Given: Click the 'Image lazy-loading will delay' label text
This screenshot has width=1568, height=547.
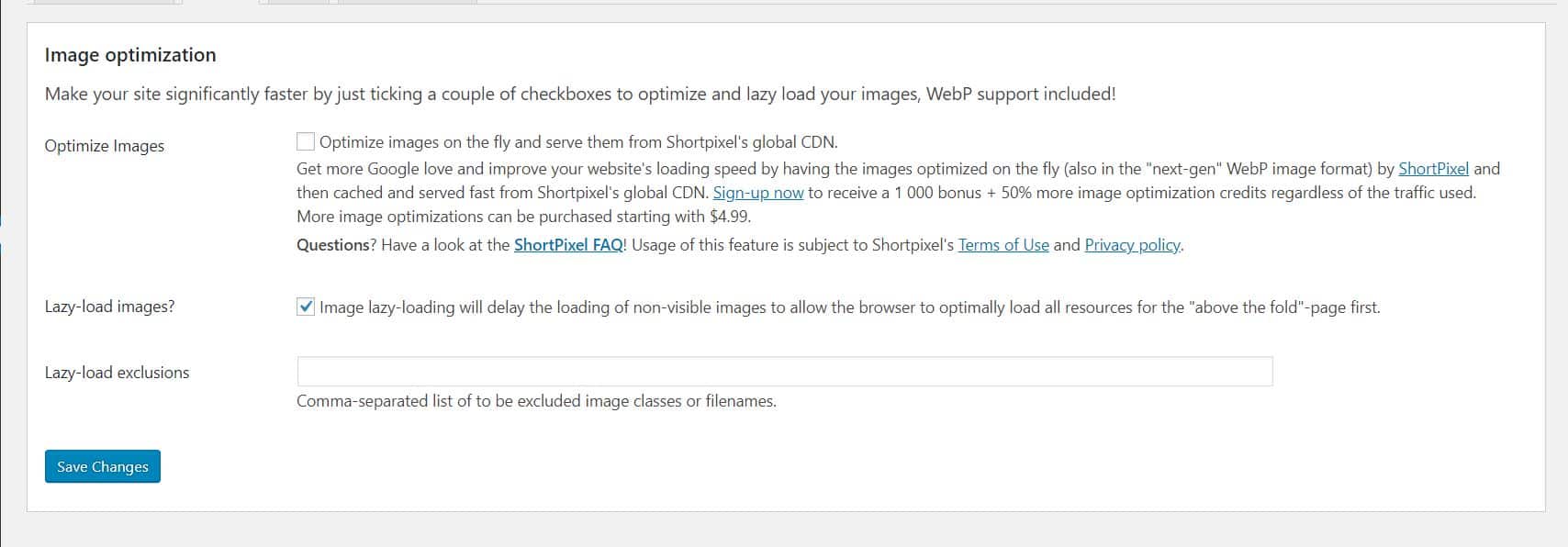Looking at the screenshot, I should (849, 307).
